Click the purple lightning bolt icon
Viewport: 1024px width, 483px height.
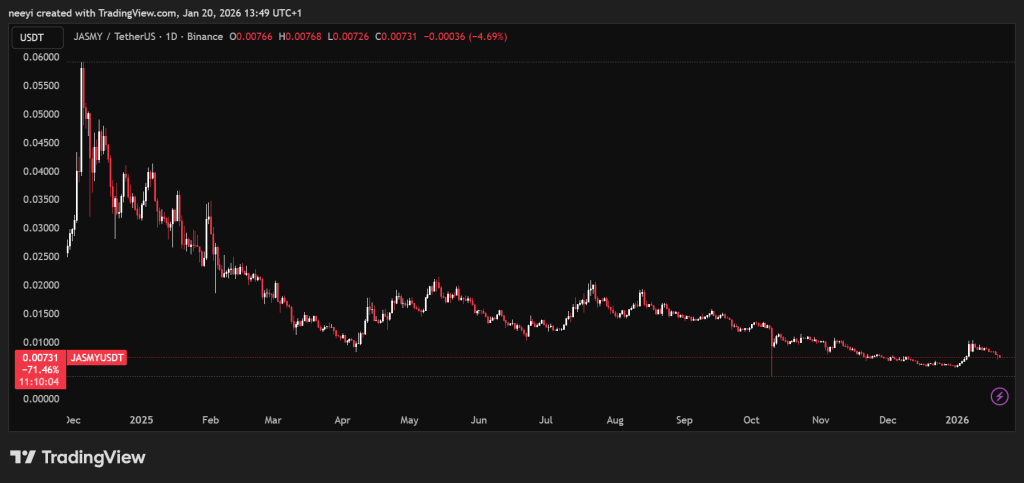tap(998, 397)
